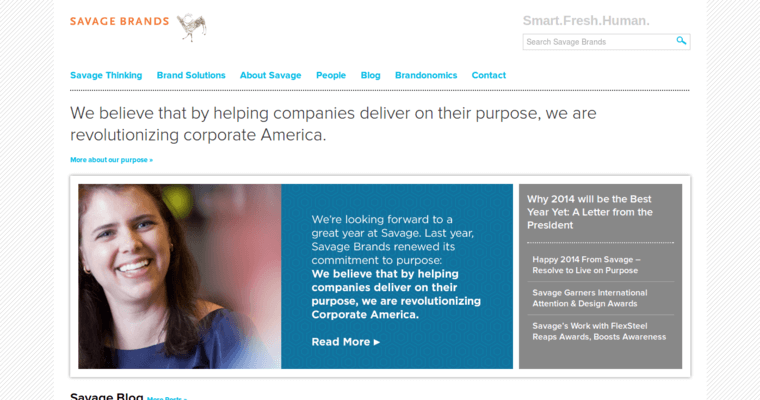Follow the More about our purpose link
760x400 pixels.
[x=111, y=159]
